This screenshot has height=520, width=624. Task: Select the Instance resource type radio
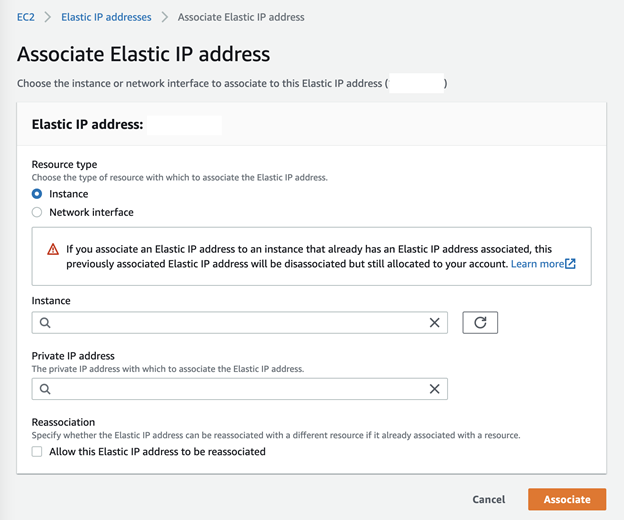tap(37, 194)
